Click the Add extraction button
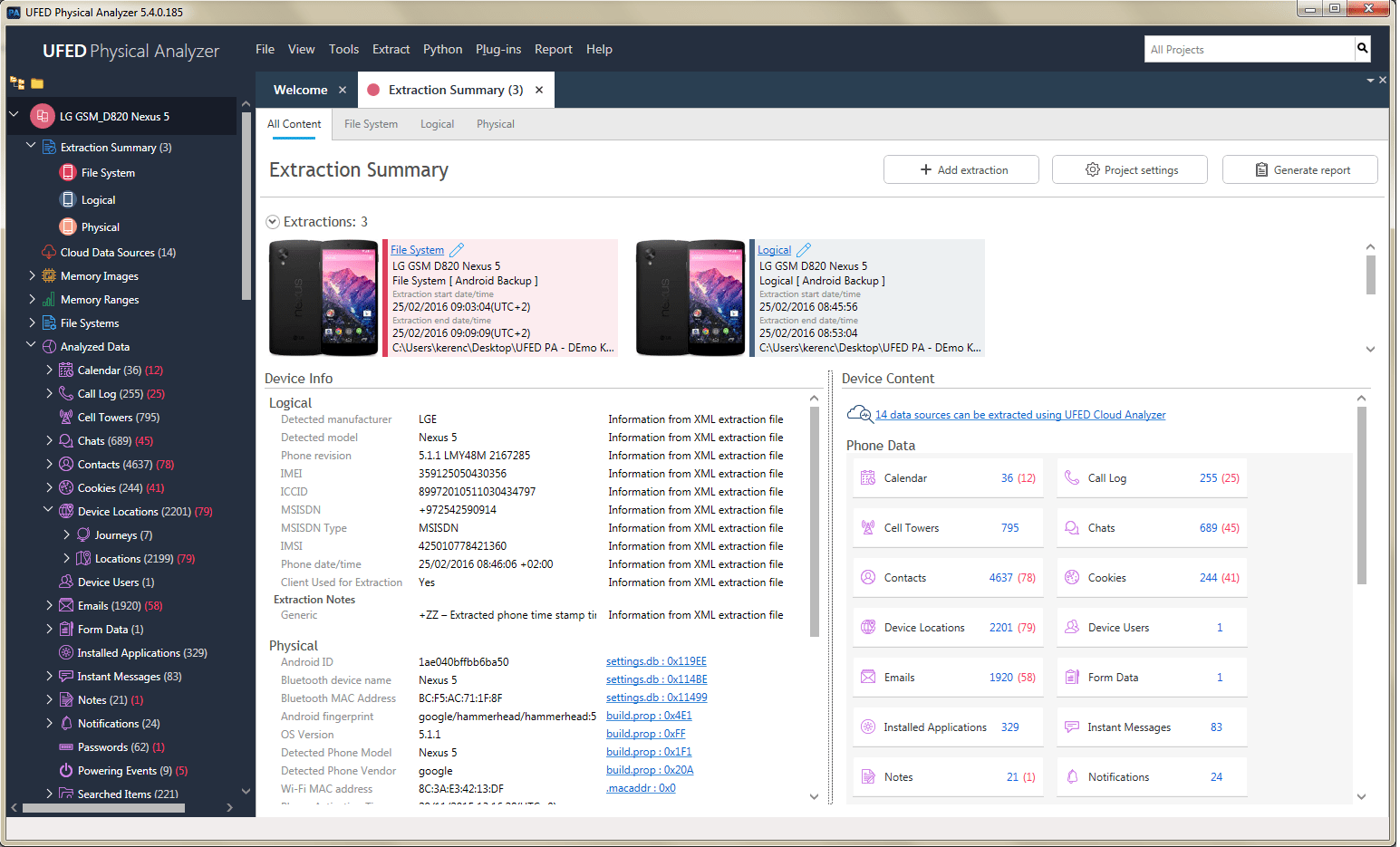Screen dimensions: 1400x847 tap(961, 170)
